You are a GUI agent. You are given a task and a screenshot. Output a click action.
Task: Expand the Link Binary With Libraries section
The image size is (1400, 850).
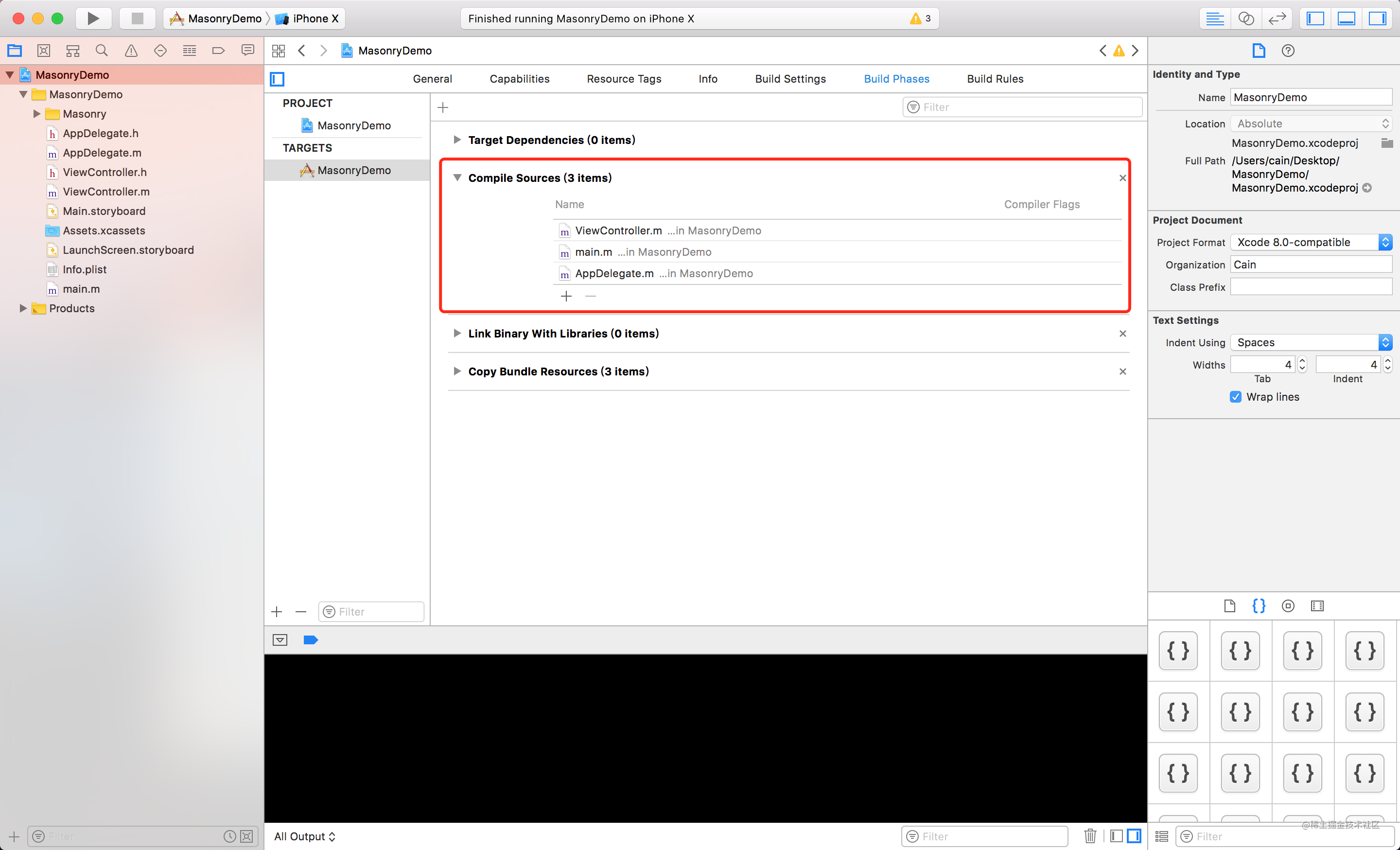(x=456, y=333)
